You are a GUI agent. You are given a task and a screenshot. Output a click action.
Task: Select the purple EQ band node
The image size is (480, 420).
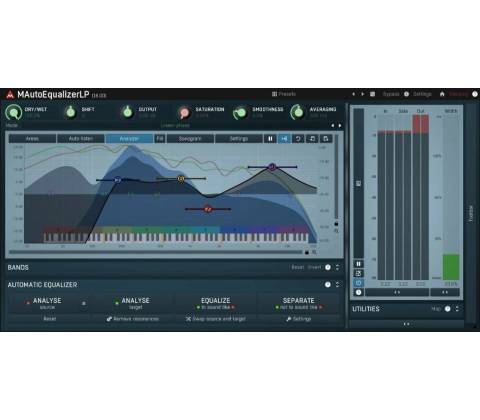click(x=272, y=167)
